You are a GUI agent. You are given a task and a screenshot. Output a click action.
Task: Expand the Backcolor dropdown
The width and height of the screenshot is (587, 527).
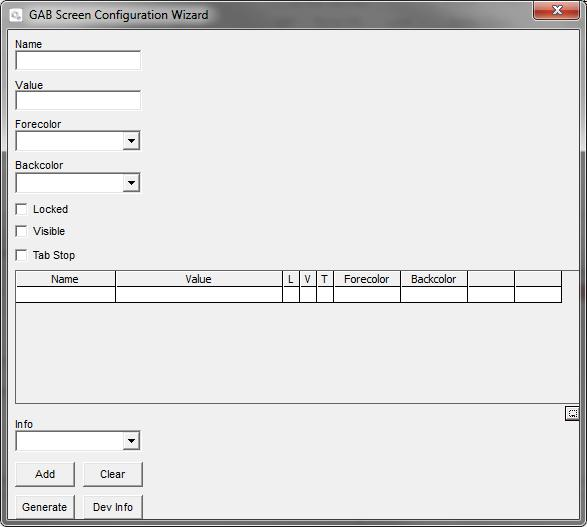pyautogui.click(x=131, y=183)
